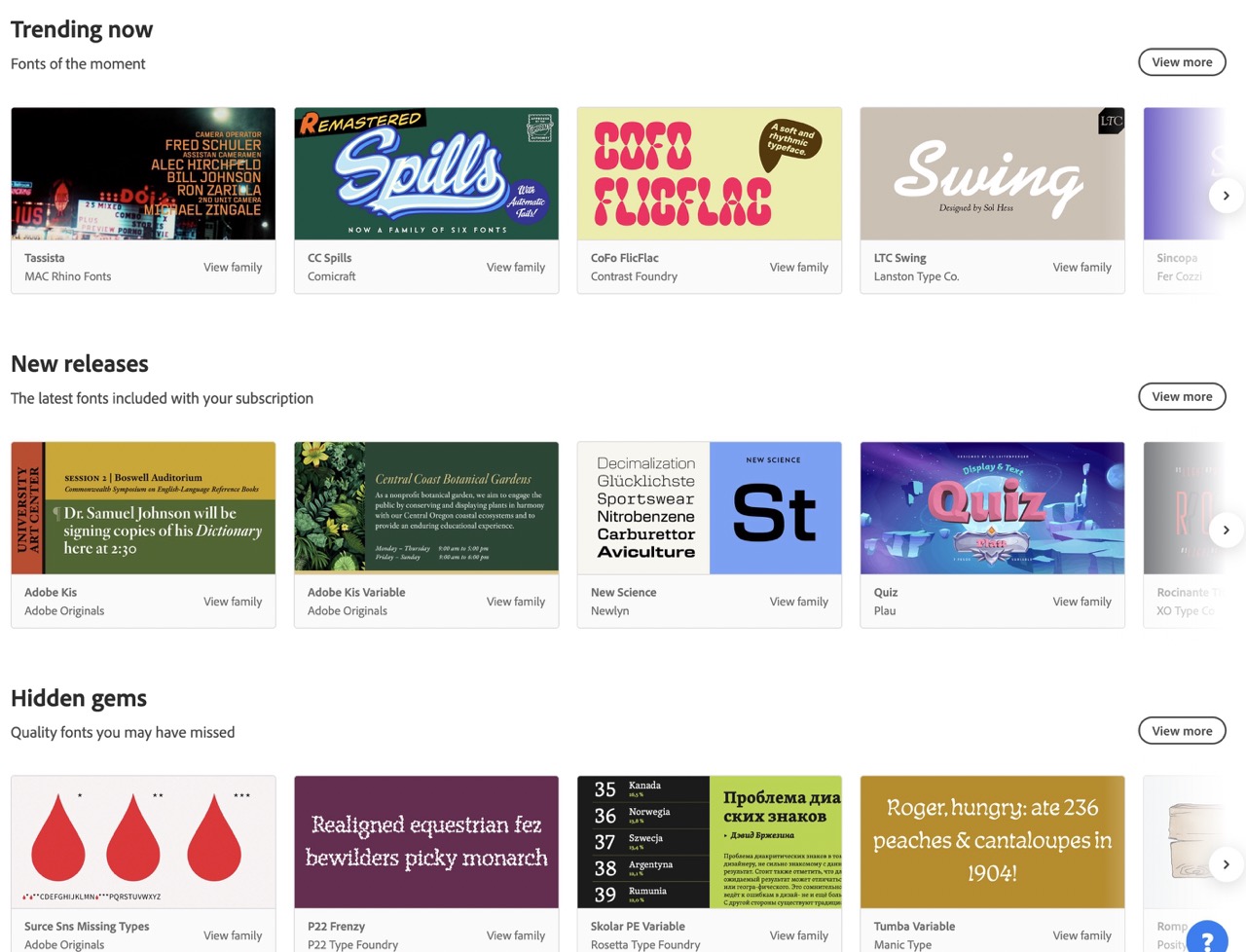Click the CC Spills font name
This screenshot has width=1246, height=952.
(330, 258)
